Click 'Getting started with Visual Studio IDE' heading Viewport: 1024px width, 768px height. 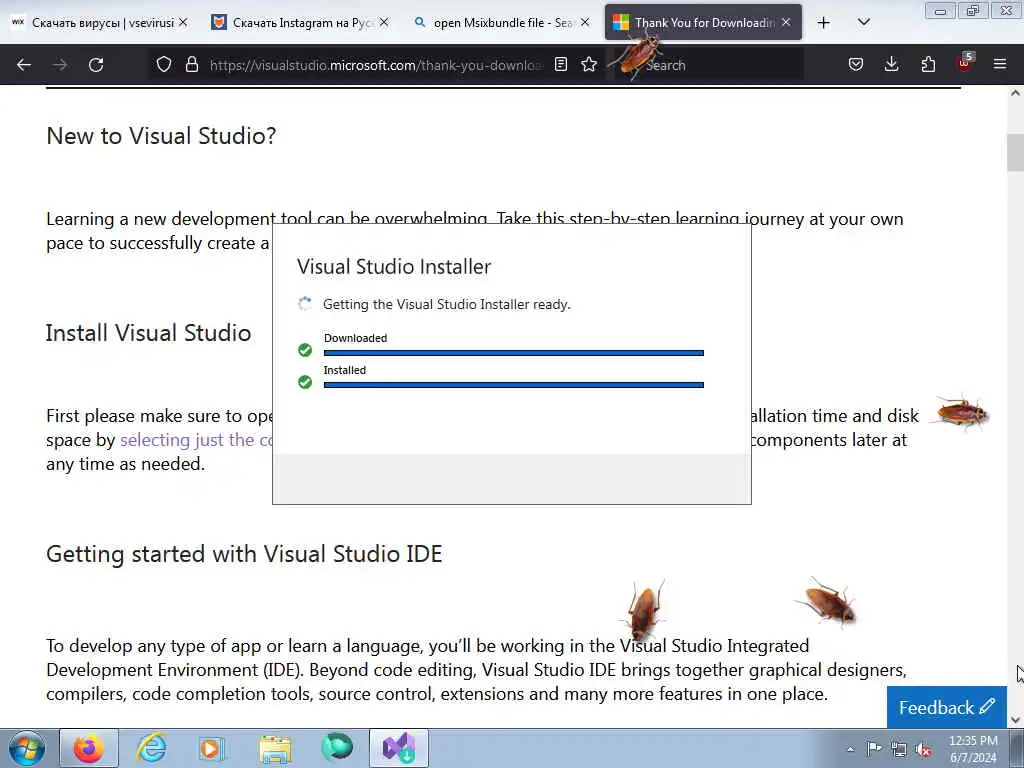244,554
